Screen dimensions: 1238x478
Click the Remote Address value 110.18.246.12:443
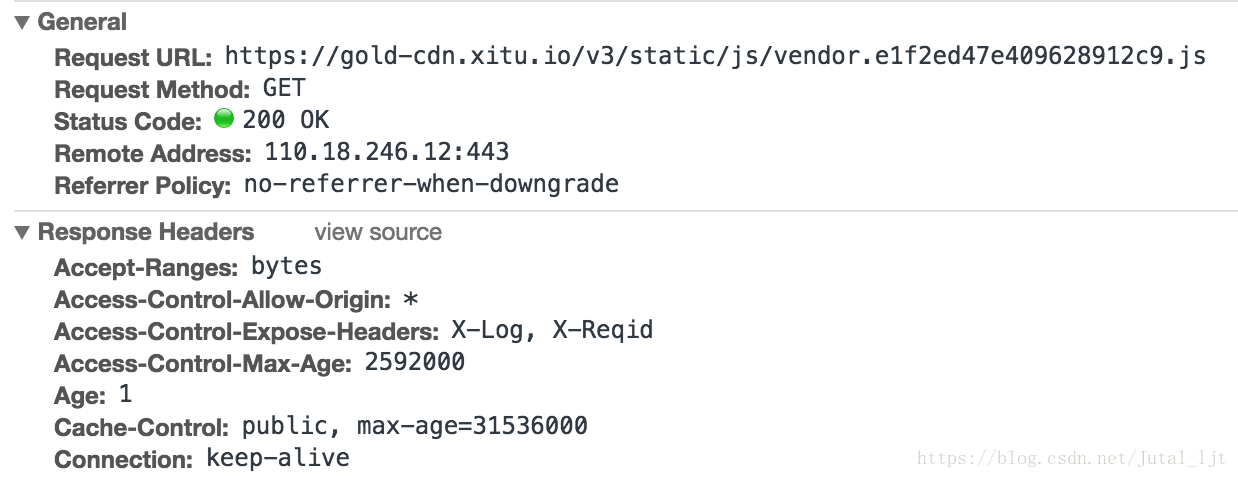386,153
